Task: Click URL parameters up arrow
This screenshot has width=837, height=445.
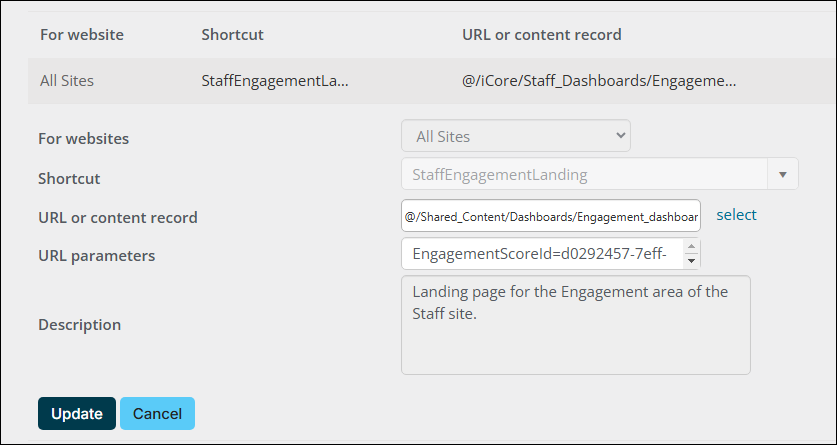Action: (691, 247)
